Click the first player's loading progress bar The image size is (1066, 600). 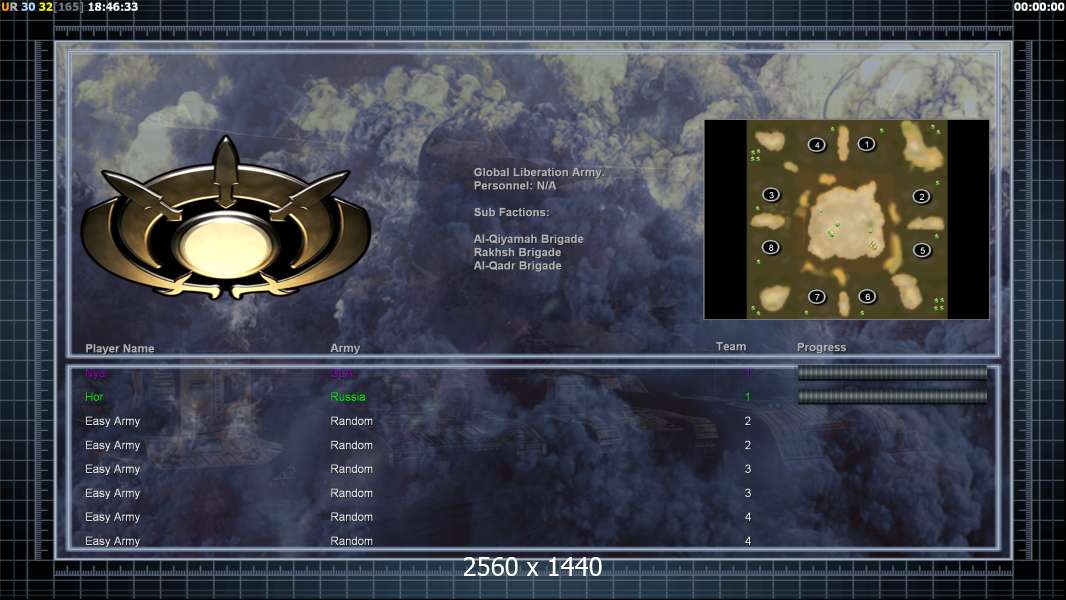892,373
